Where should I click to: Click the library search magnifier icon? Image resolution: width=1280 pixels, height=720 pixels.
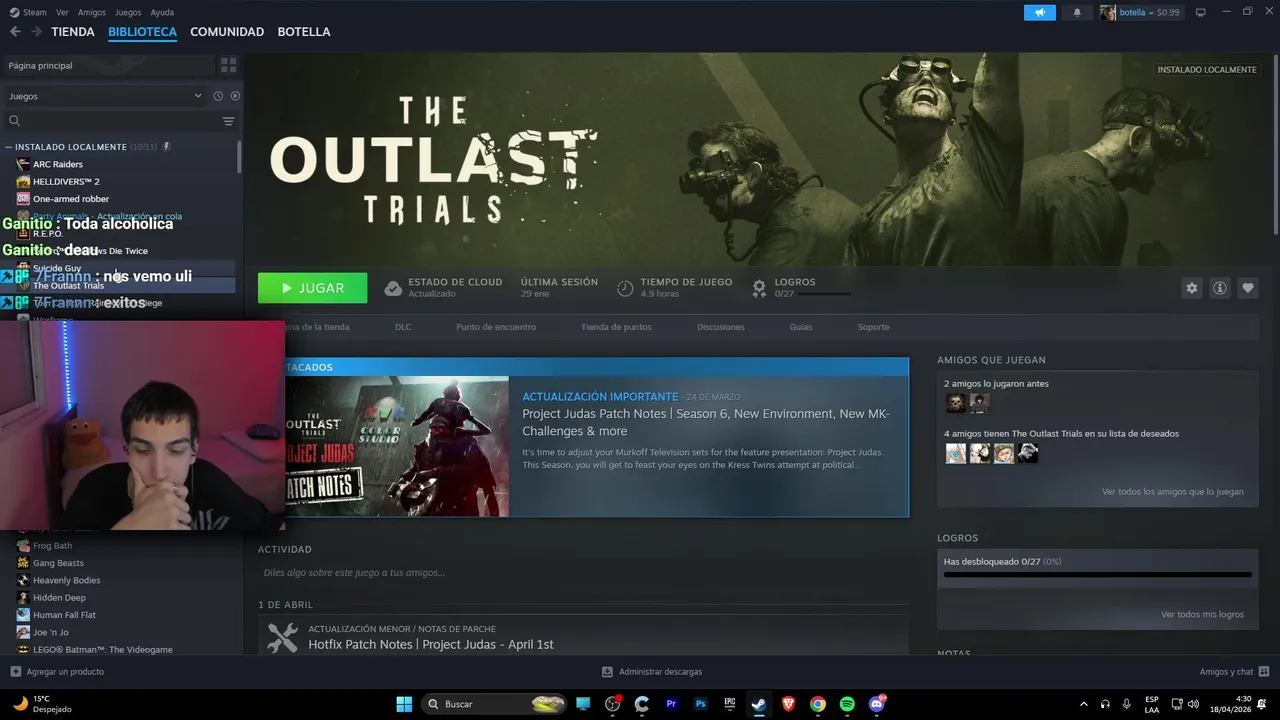14,121
